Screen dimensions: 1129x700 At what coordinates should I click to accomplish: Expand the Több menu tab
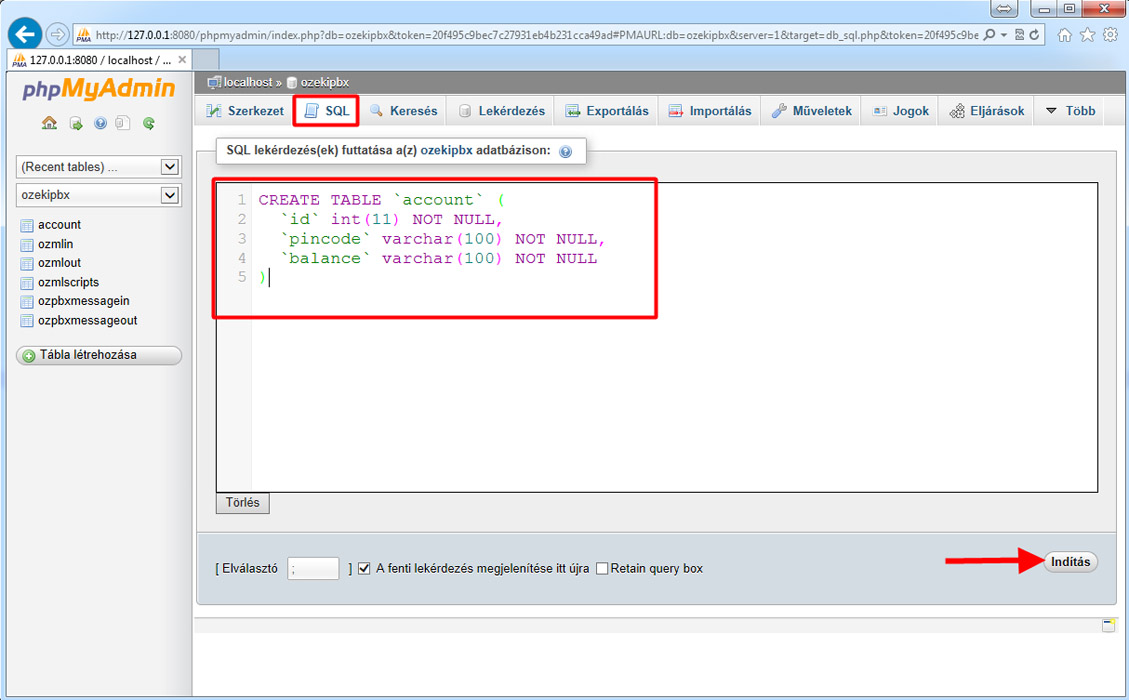point(1070,111)
